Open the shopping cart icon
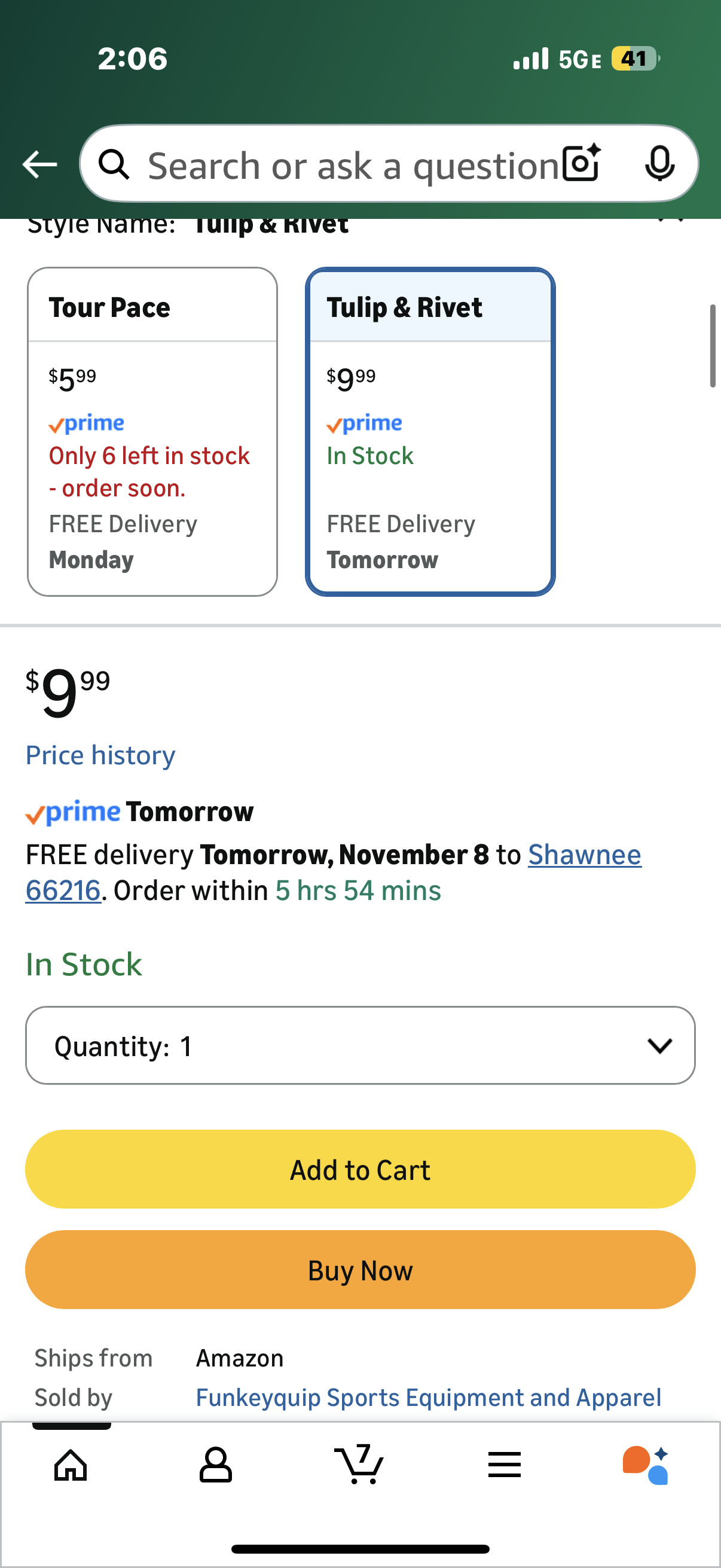Screen dimensions: 721x1568 pos(359,1465)
